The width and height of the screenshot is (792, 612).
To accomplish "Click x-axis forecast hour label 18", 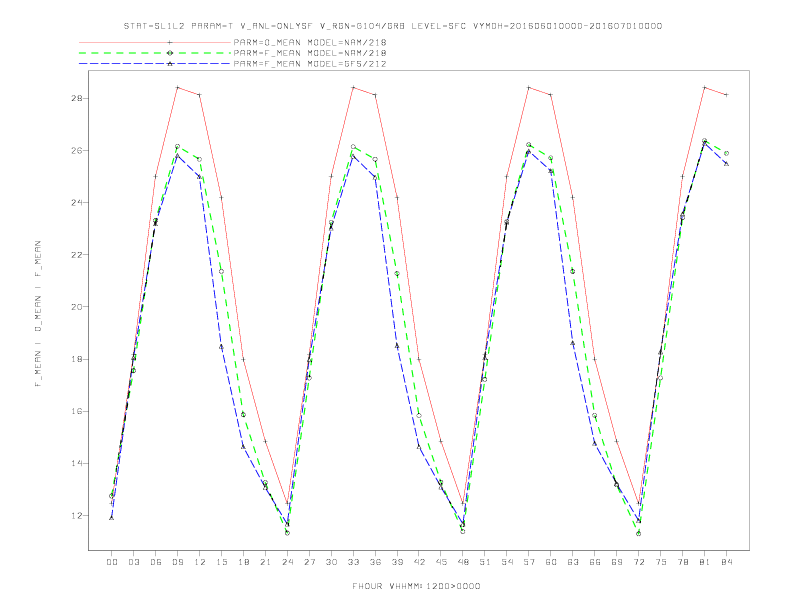I will pyautogui.click(x=243, y=562).
